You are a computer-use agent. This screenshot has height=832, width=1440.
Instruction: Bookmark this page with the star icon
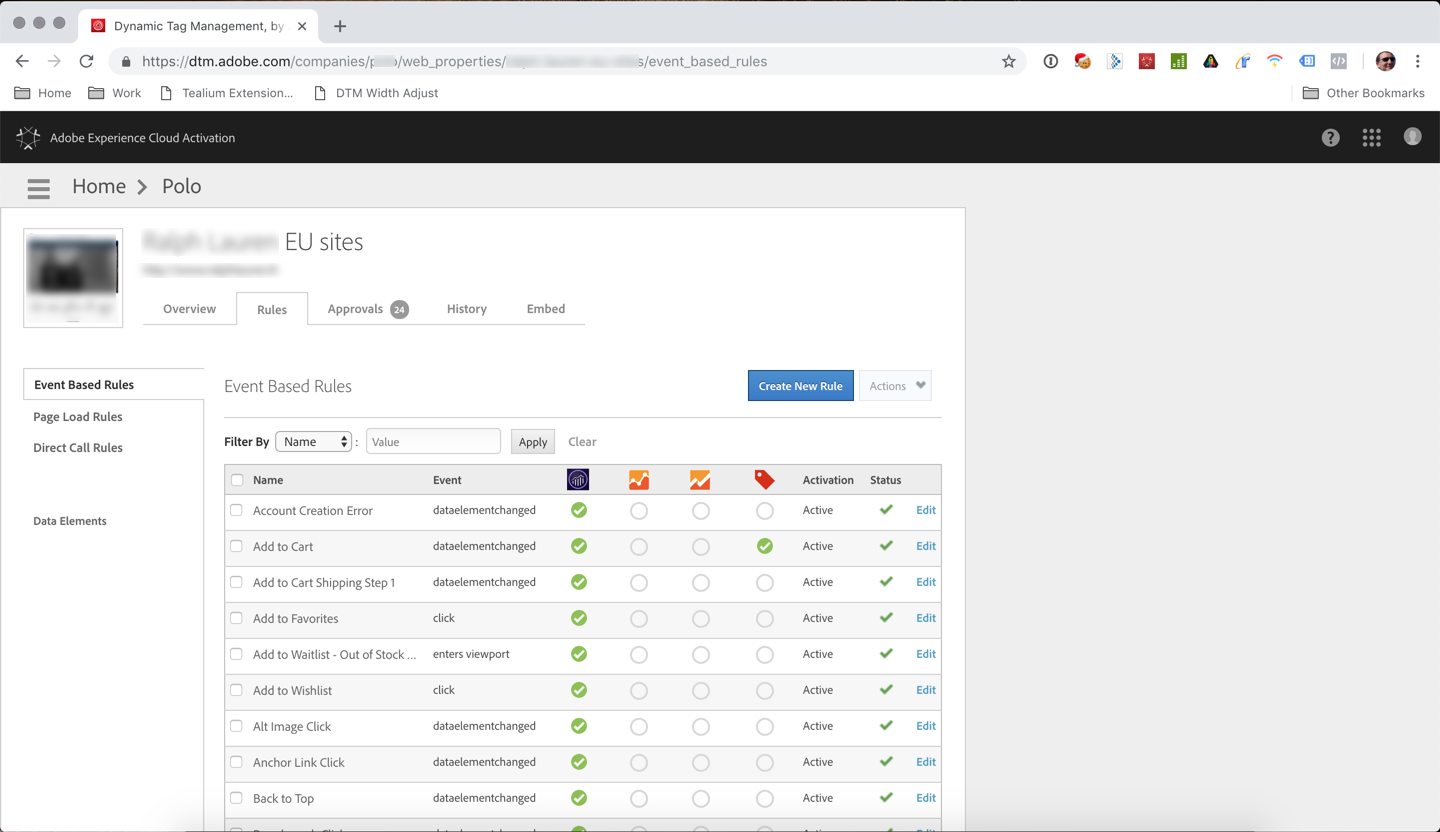[x=1008, y=61]
